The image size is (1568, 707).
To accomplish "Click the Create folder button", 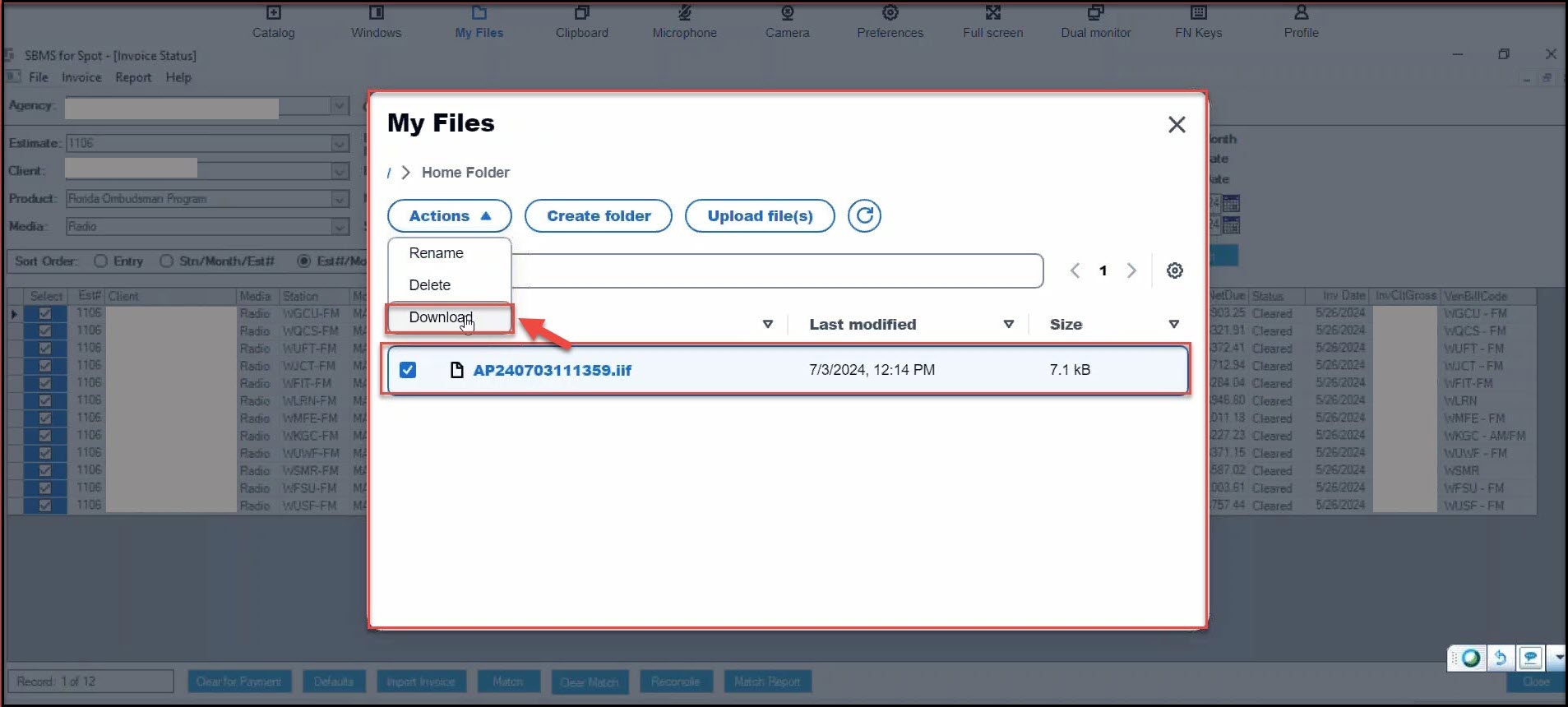I will tap(599, 215).
